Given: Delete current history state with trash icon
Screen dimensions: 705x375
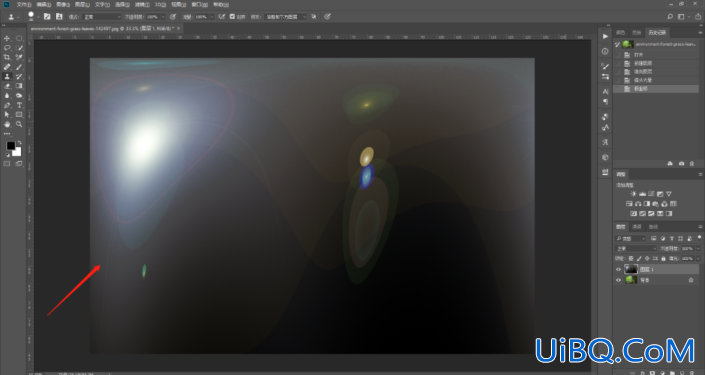Looking at the screenshot, I should [x=692, y=164].
